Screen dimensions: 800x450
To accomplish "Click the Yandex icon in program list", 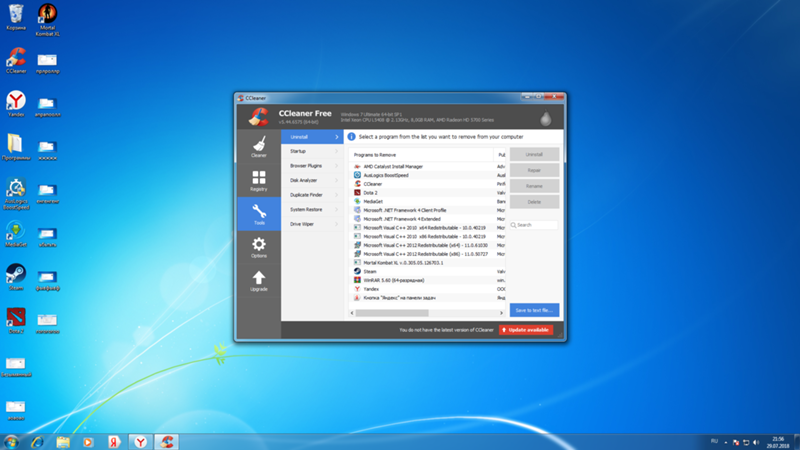I will 357,289.
